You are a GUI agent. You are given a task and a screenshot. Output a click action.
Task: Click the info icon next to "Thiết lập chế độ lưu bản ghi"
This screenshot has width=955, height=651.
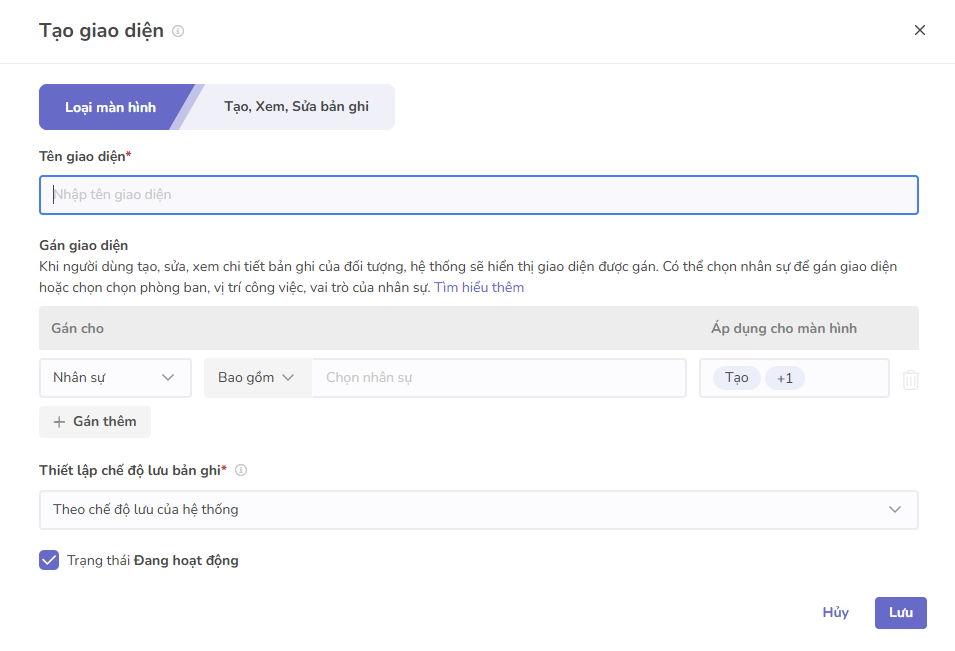pos(240,470)
